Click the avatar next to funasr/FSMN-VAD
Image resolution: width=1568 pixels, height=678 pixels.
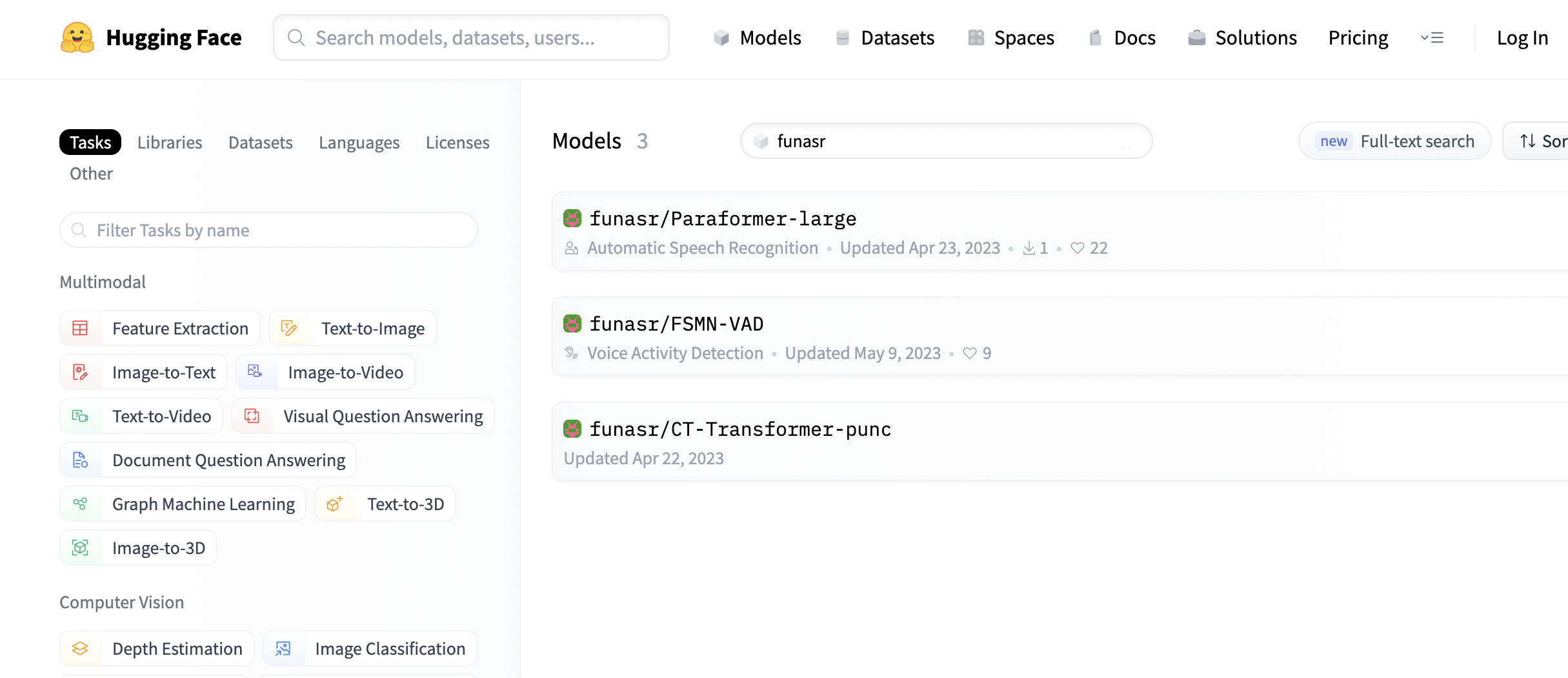[572, 324]
